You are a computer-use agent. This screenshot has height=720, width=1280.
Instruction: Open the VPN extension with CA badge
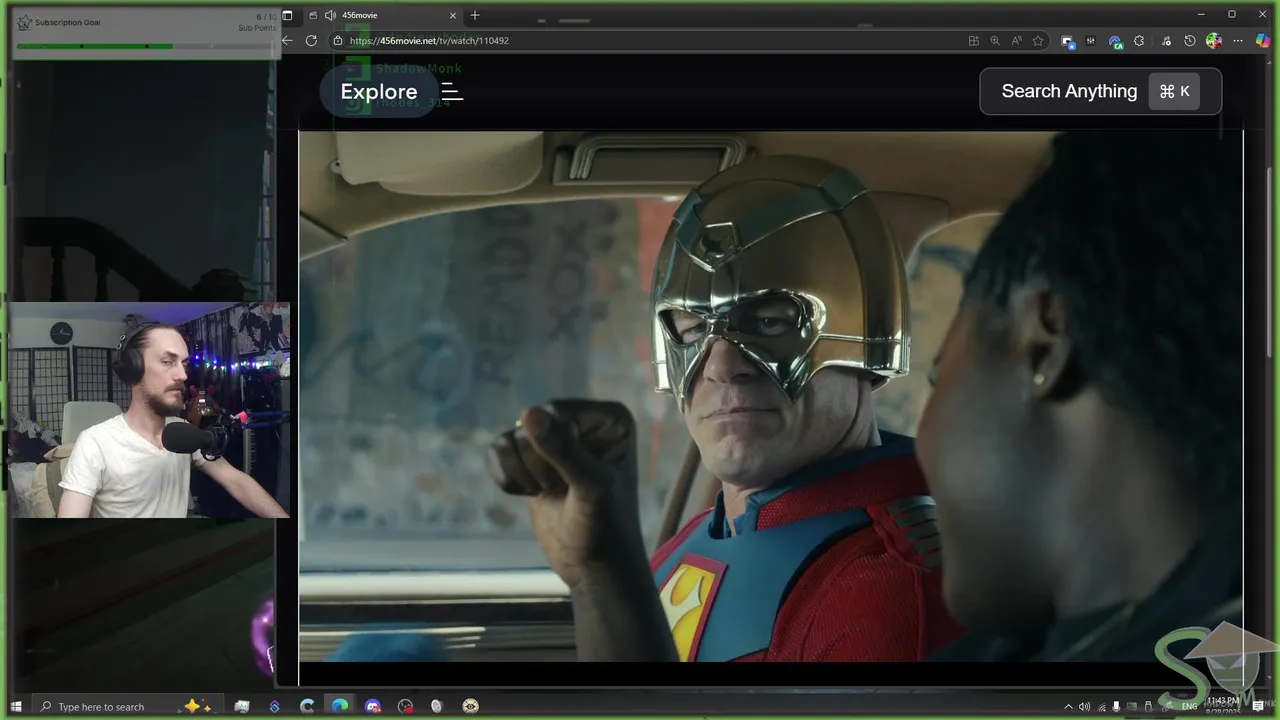click(1115, 42)
